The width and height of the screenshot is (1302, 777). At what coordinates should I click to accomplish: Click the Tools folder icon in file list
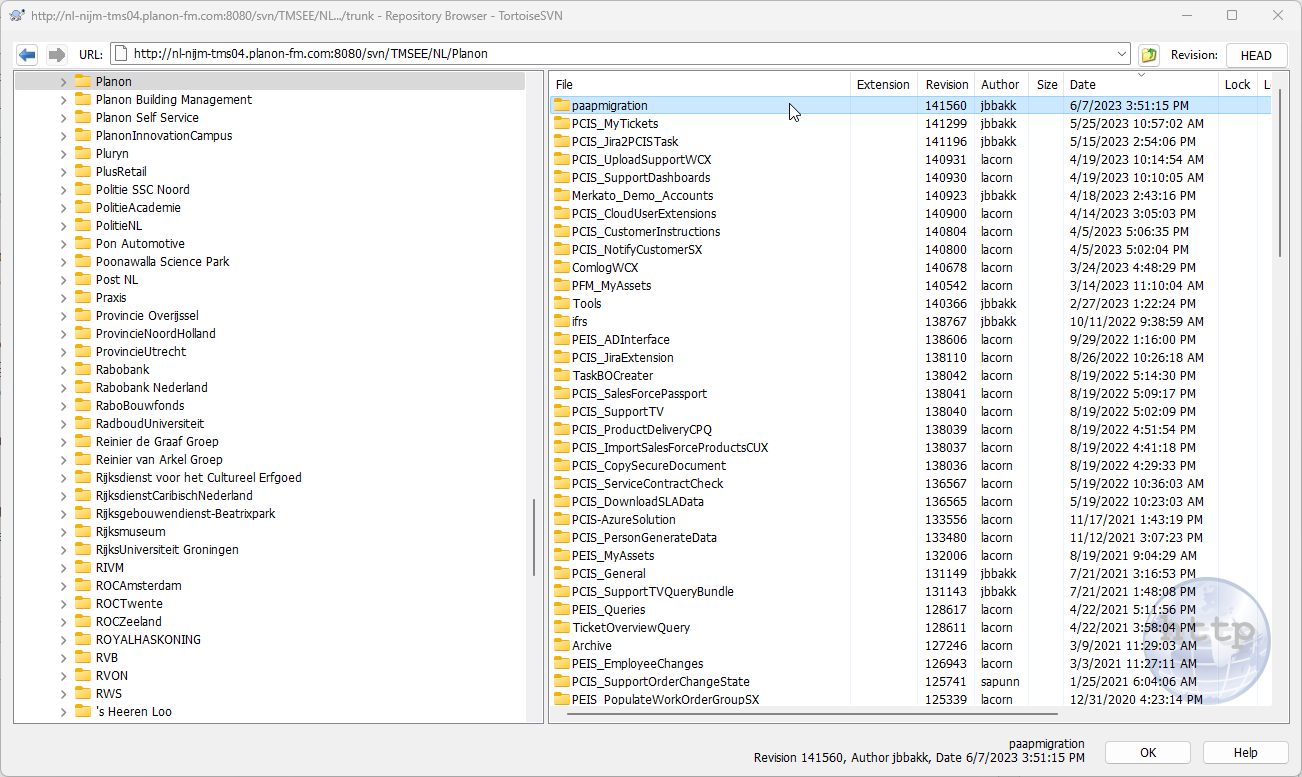[562, 304]
